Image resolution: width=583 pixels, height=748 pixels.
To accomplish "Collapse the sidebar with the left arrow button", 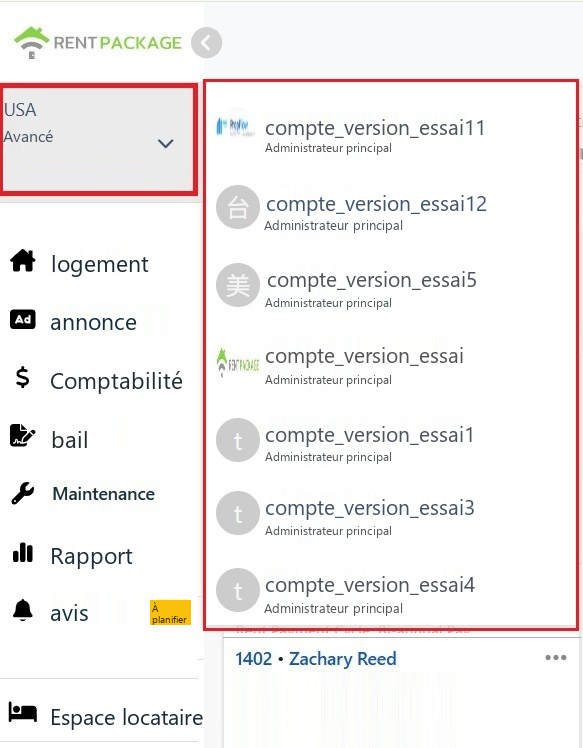I will pyautogui.click(x=207, y=43).
